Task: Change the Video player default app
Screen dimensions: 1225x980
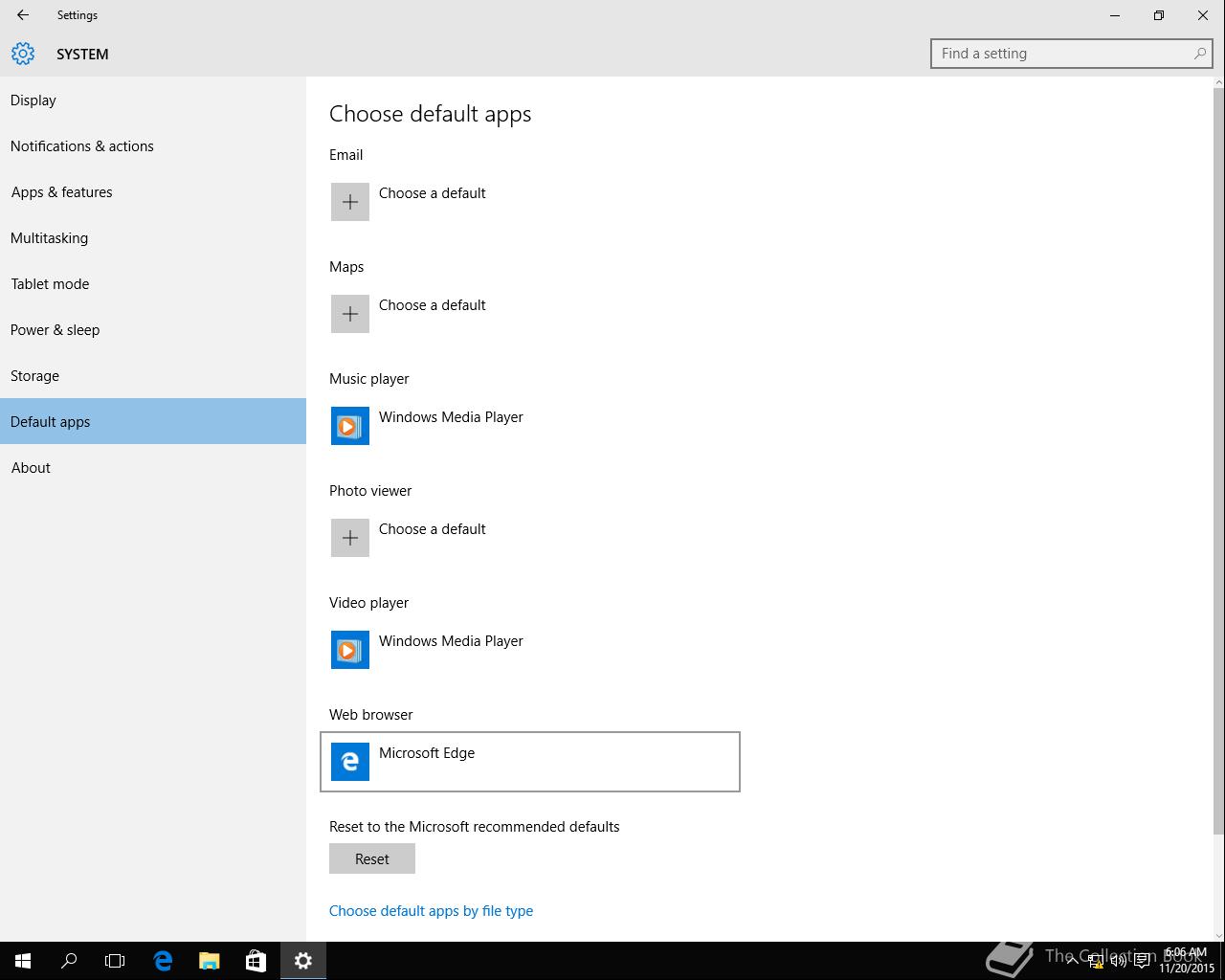Action: pos(530,650)
